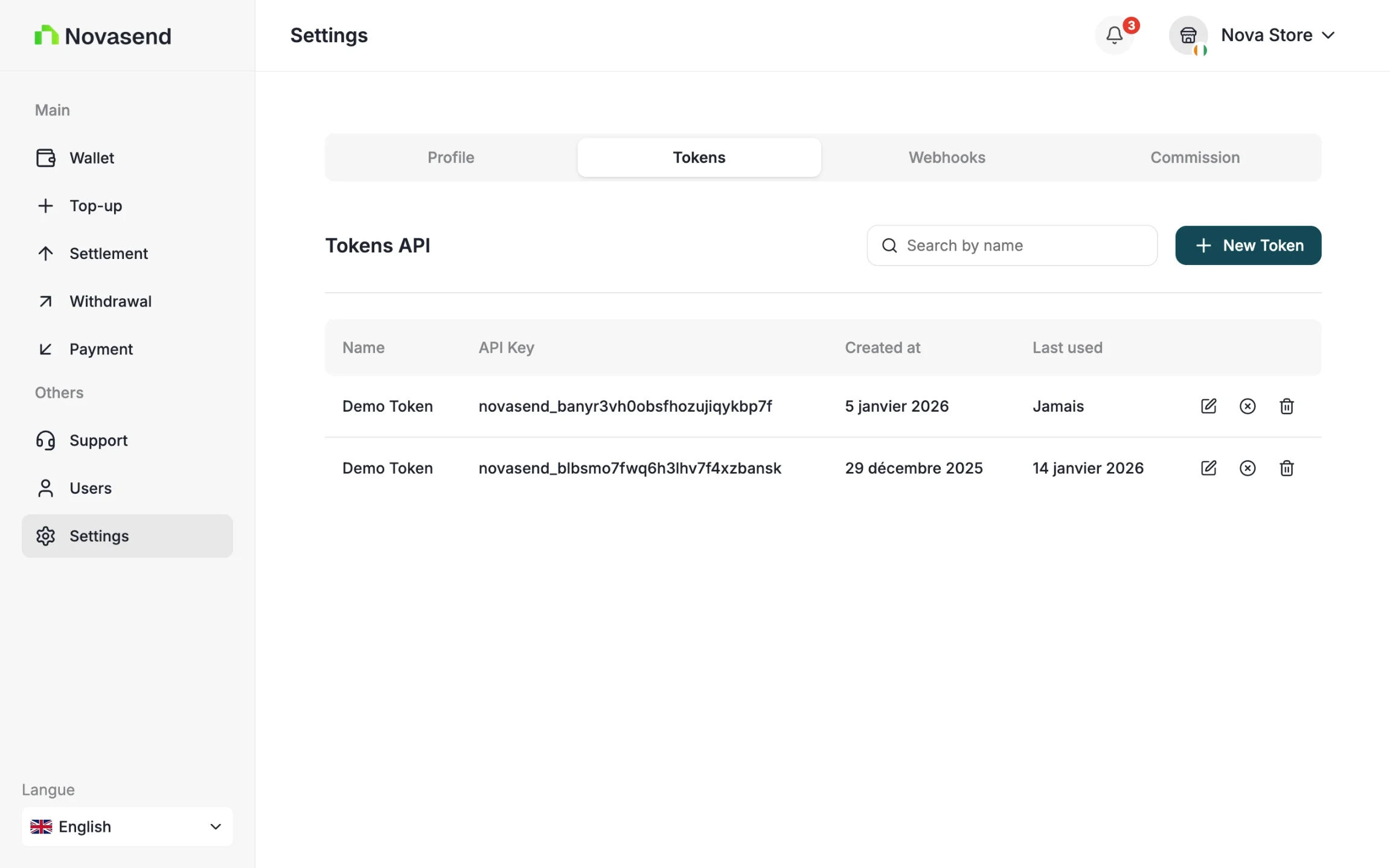Image resolution: width=1390 pixels, height=868 pixels.
Task: Click the Novasend logo
Action: pyautogui.click(x=103, y=36)
